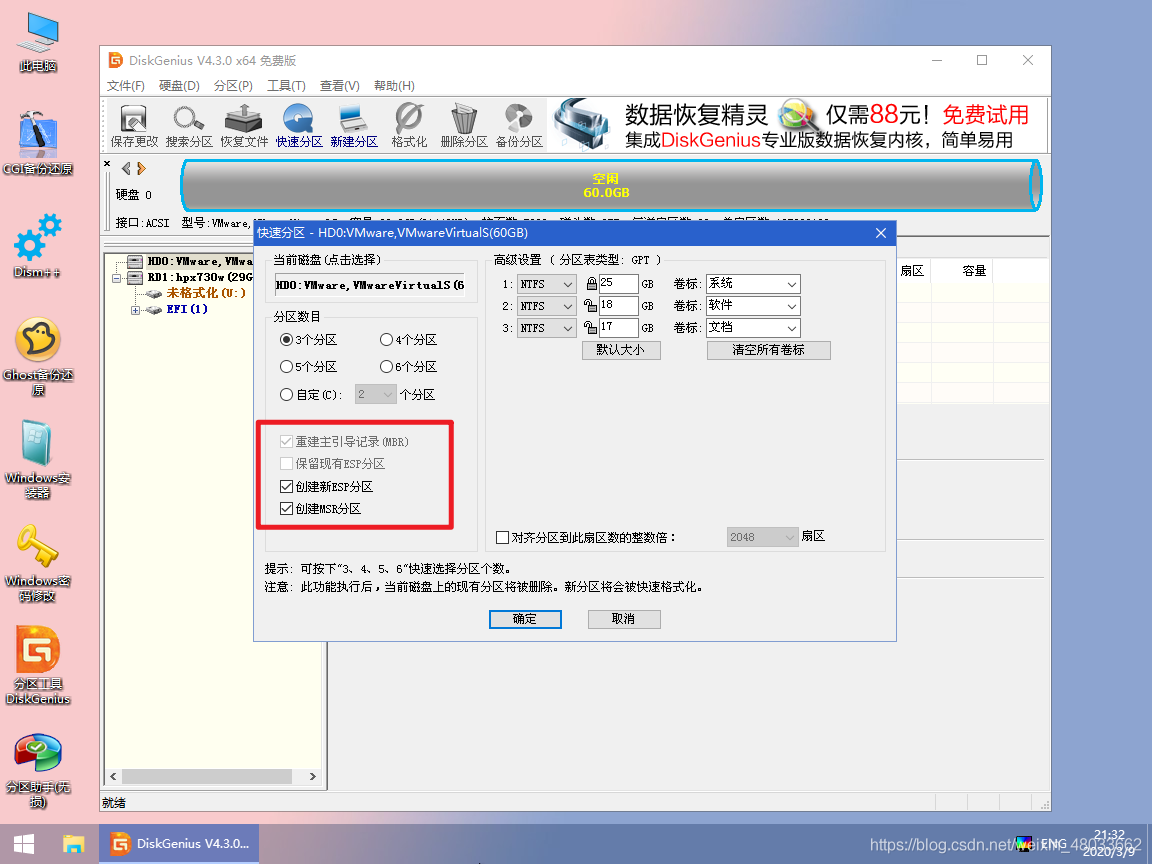1152x864 pixels.
Task: Select the 5个分区 radio option
Action: click(309, 367)
